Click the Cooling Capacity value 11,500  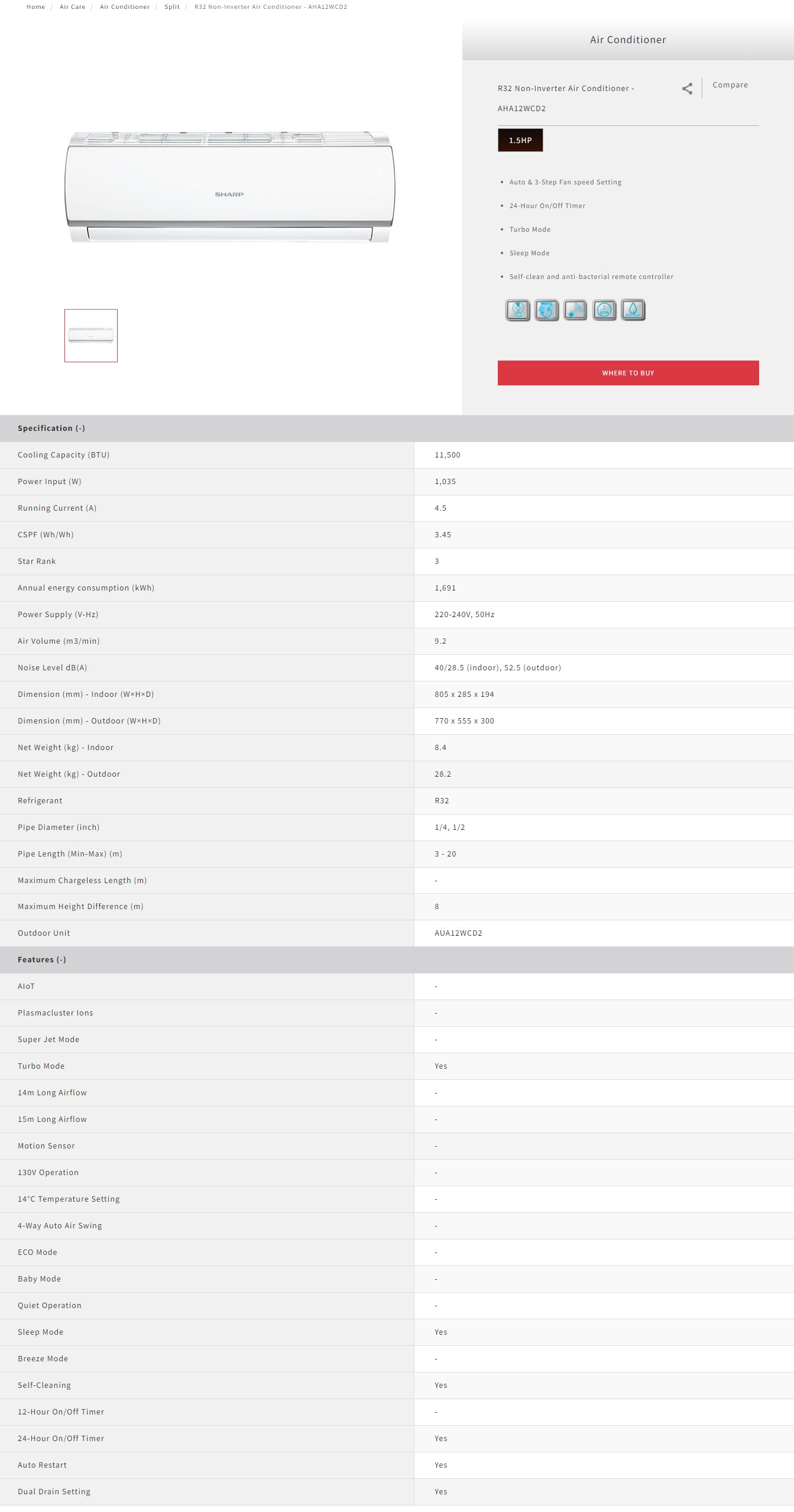(448, 455)
